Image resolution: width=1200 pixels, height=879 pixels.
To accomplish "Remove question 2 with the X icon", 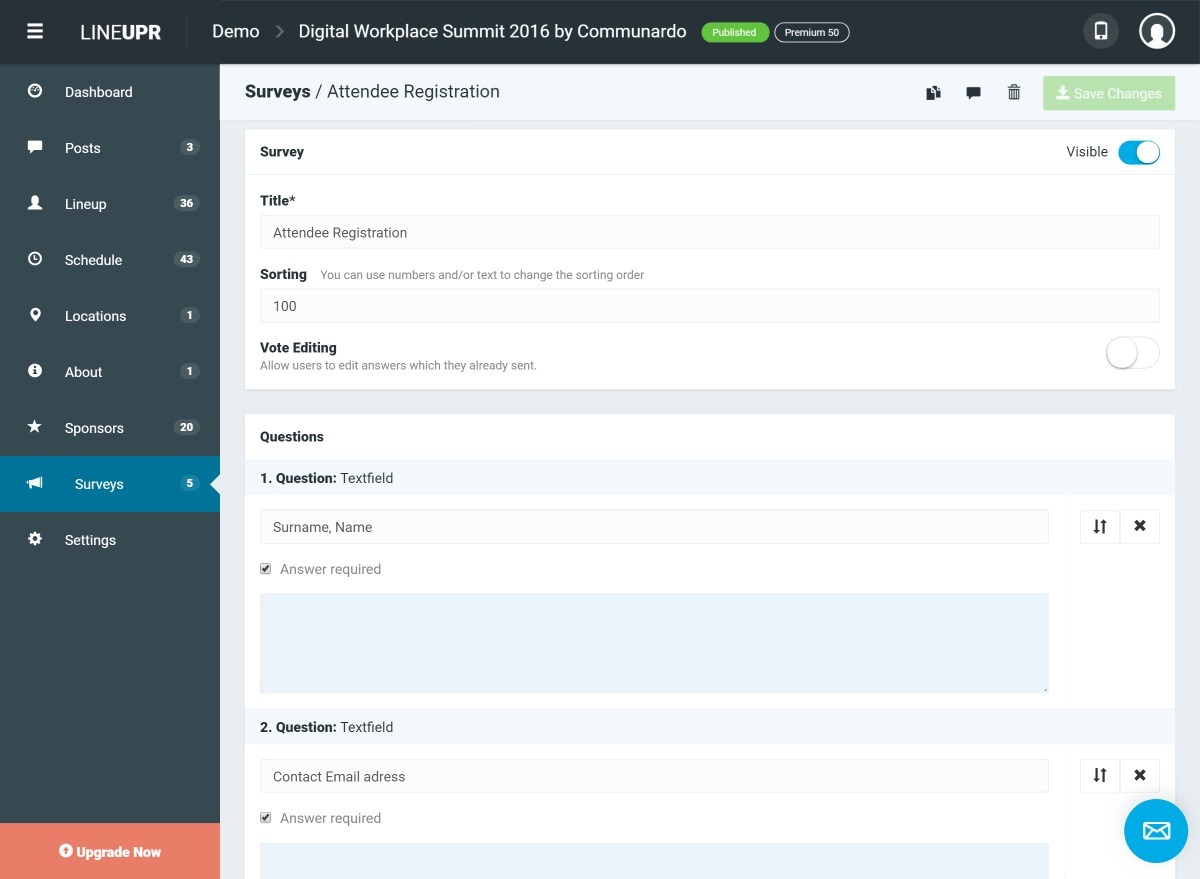I will tap(1140, 775).
